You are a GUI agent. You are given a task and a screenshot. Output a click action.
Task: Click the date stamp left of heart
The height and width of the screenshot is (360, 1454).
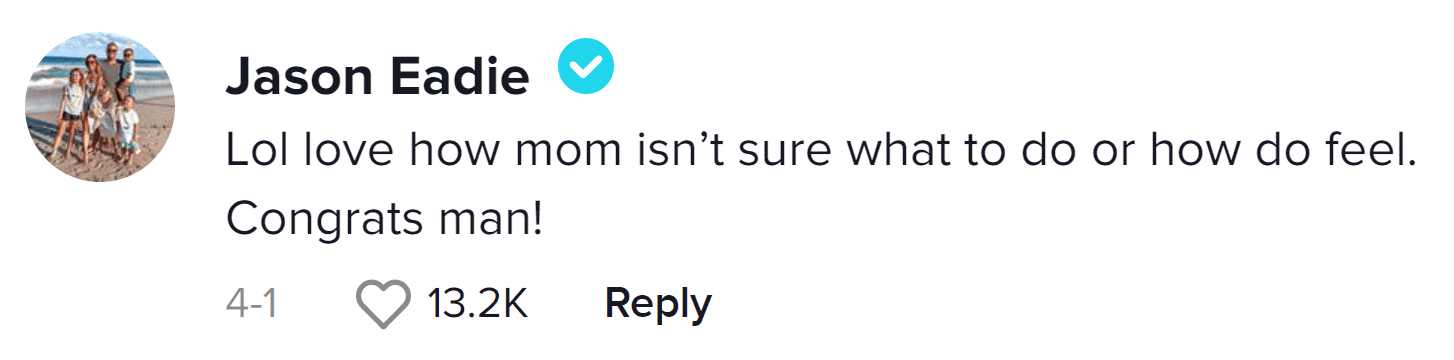[251, 304]
